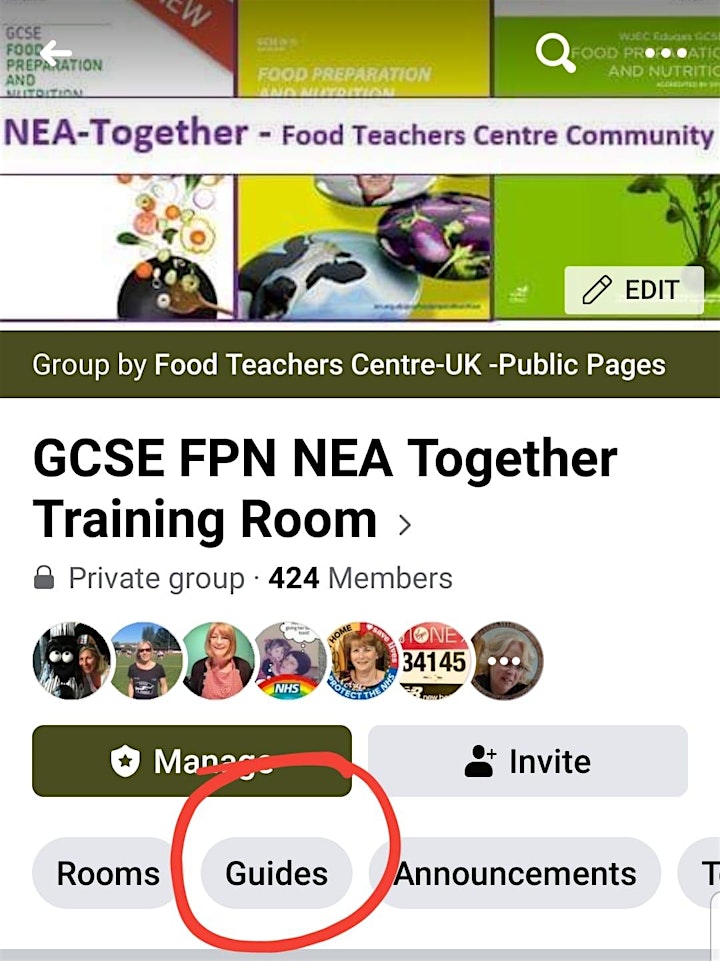Select the Announcements tab
The image size is (720, 961).
click(515, 873)
